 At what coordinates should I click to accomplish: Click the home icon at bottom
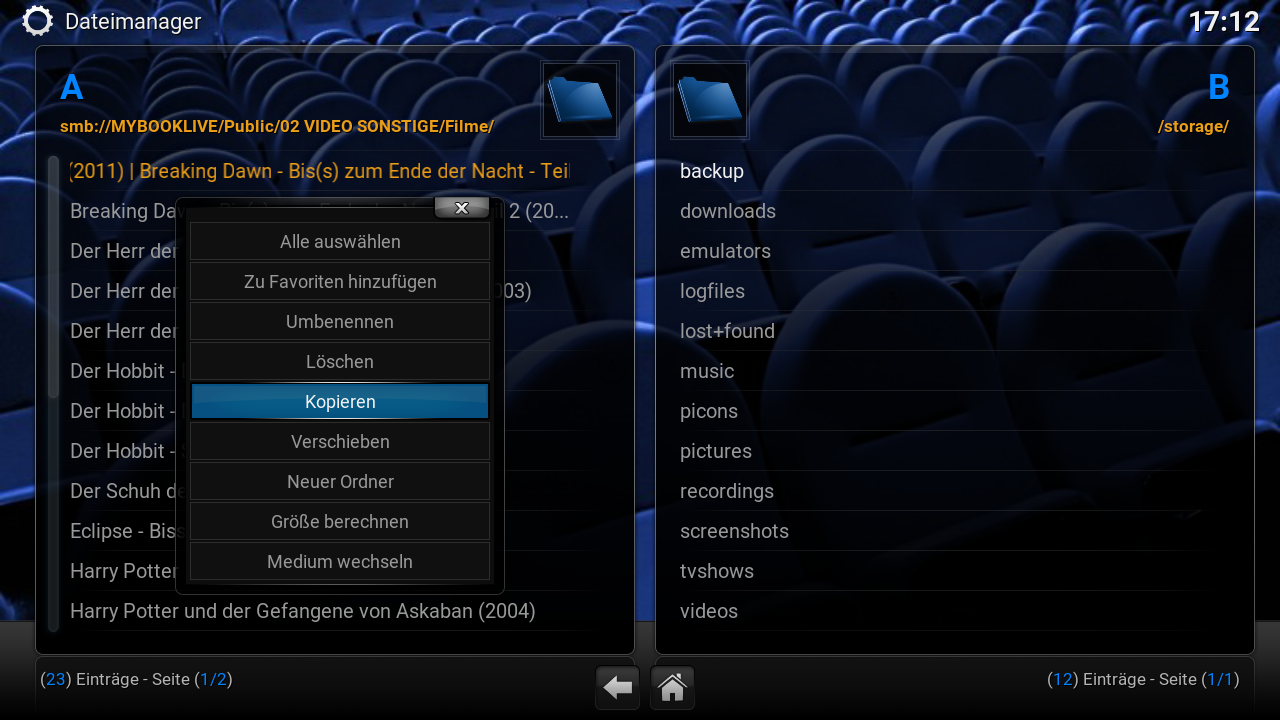click(x=673, y=688)
